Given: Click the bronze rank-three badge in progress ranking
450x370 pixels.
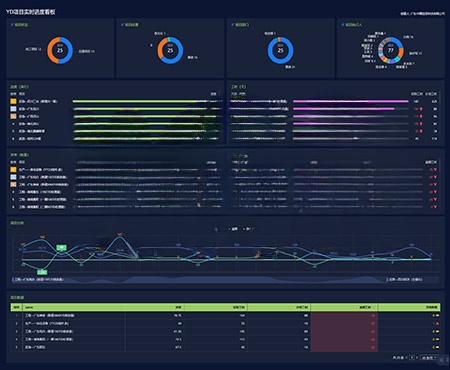Looking at the screenshot, I should tap(13, 116).
